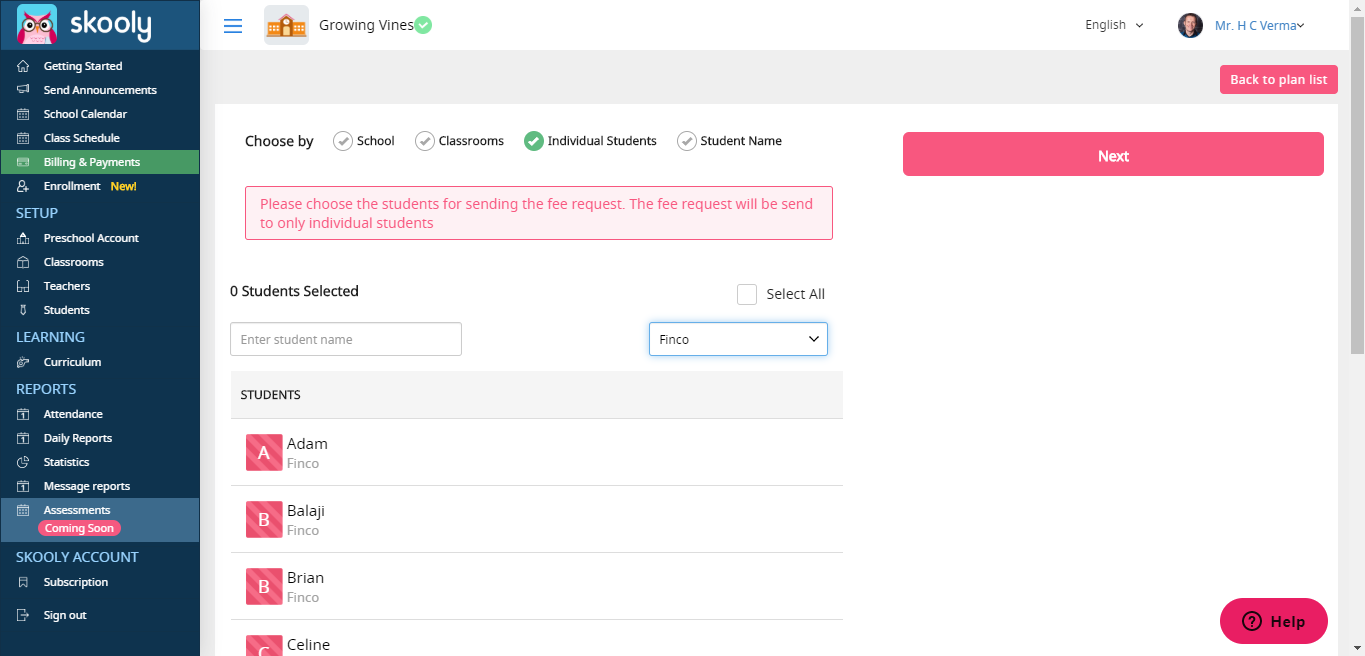Click the Growing Vines school building icon
Viewport: 1365px width, 656px height.
pos(286,25)
